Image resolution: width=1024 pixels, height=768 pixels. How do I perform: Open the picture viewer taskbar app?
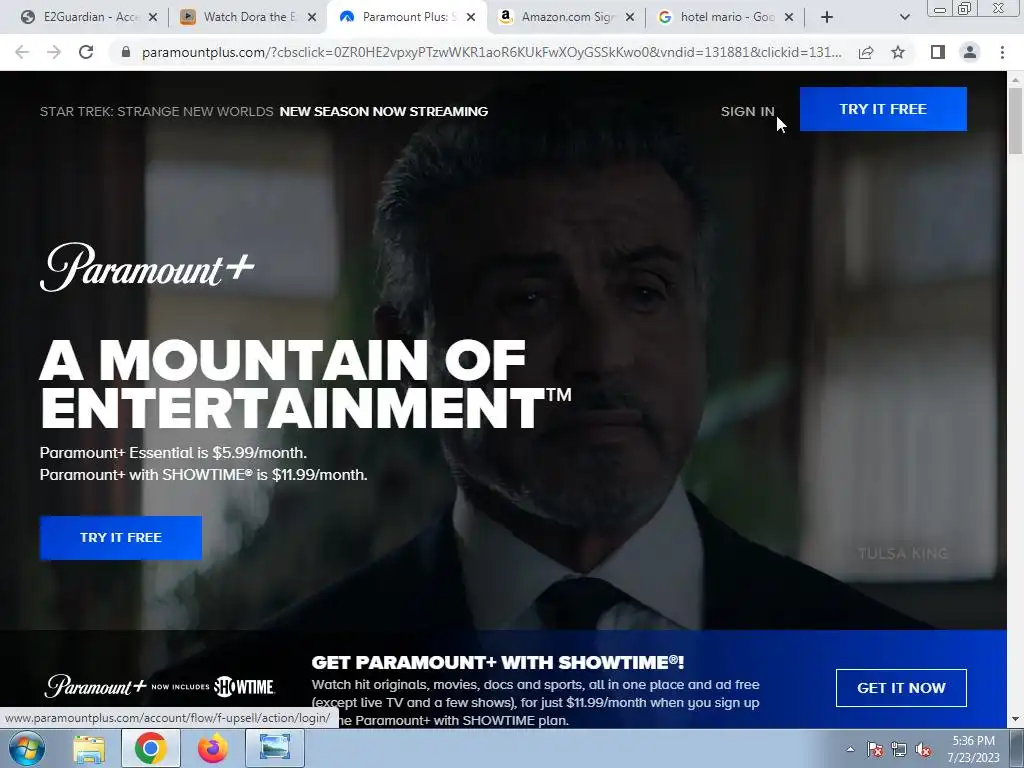[x=275, y=748]
